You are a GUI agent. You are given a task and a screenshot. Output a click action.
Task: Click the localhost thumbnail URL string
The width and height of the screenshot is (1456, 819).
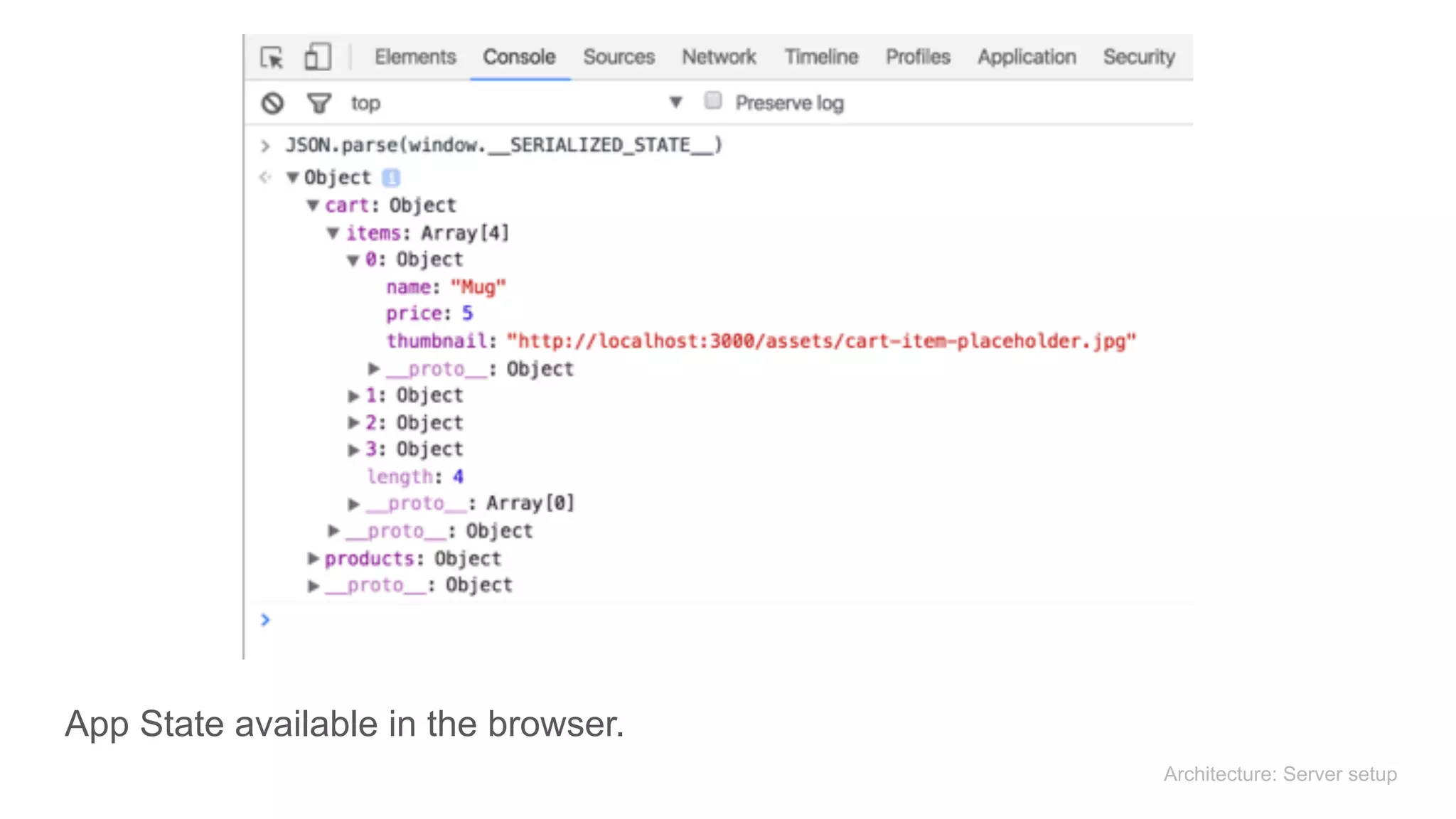pyautogui.click(x=821, y=341)
